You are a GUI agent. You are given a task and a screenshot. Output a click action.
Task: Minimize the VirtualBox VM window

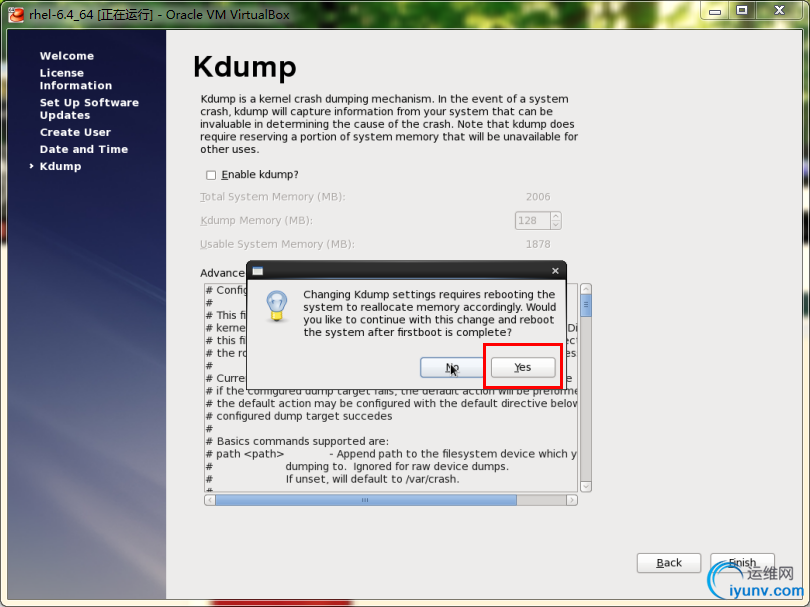715,11
